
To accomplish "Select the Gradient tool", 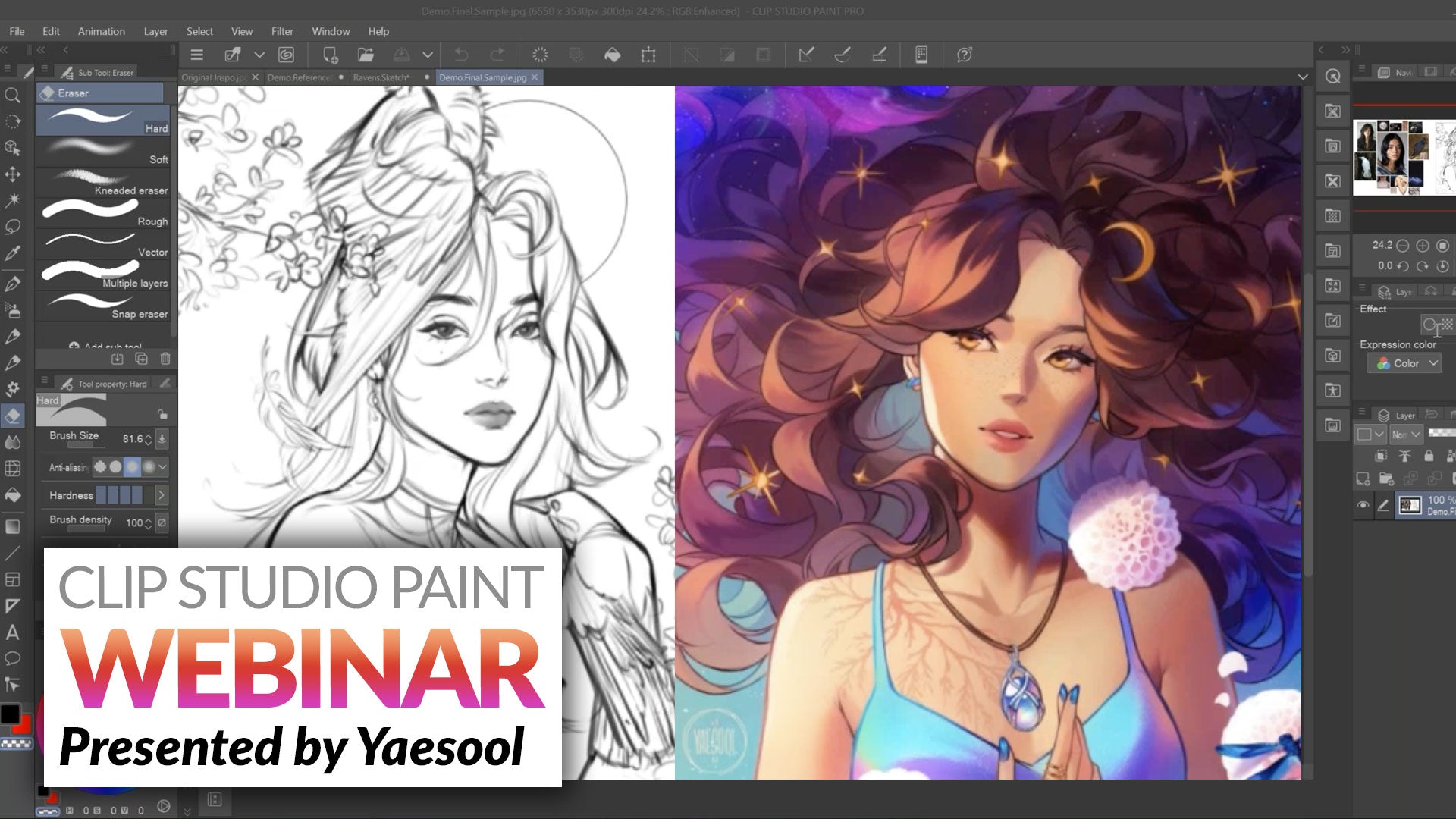I will 12,526.
